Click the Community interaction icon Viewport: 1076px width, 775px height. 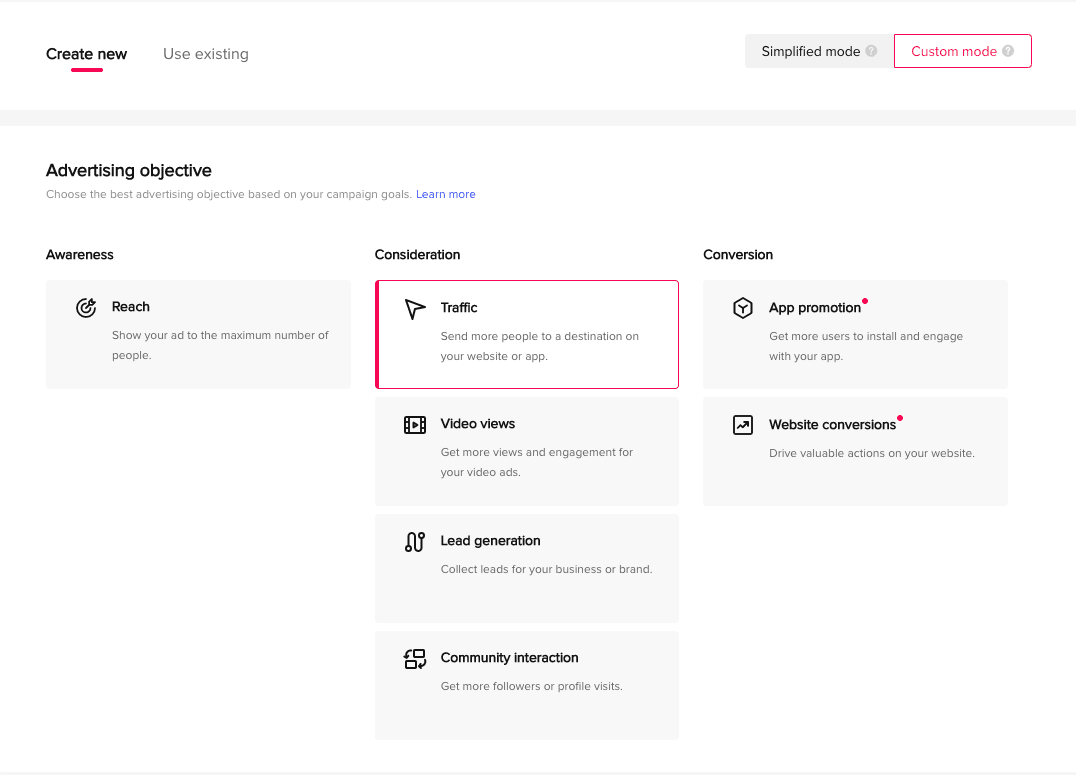click(x=414, y=659)
